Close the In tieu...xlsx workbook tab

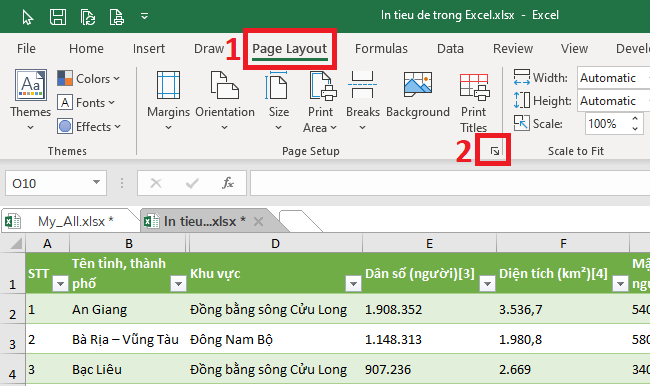click(258, 221)
